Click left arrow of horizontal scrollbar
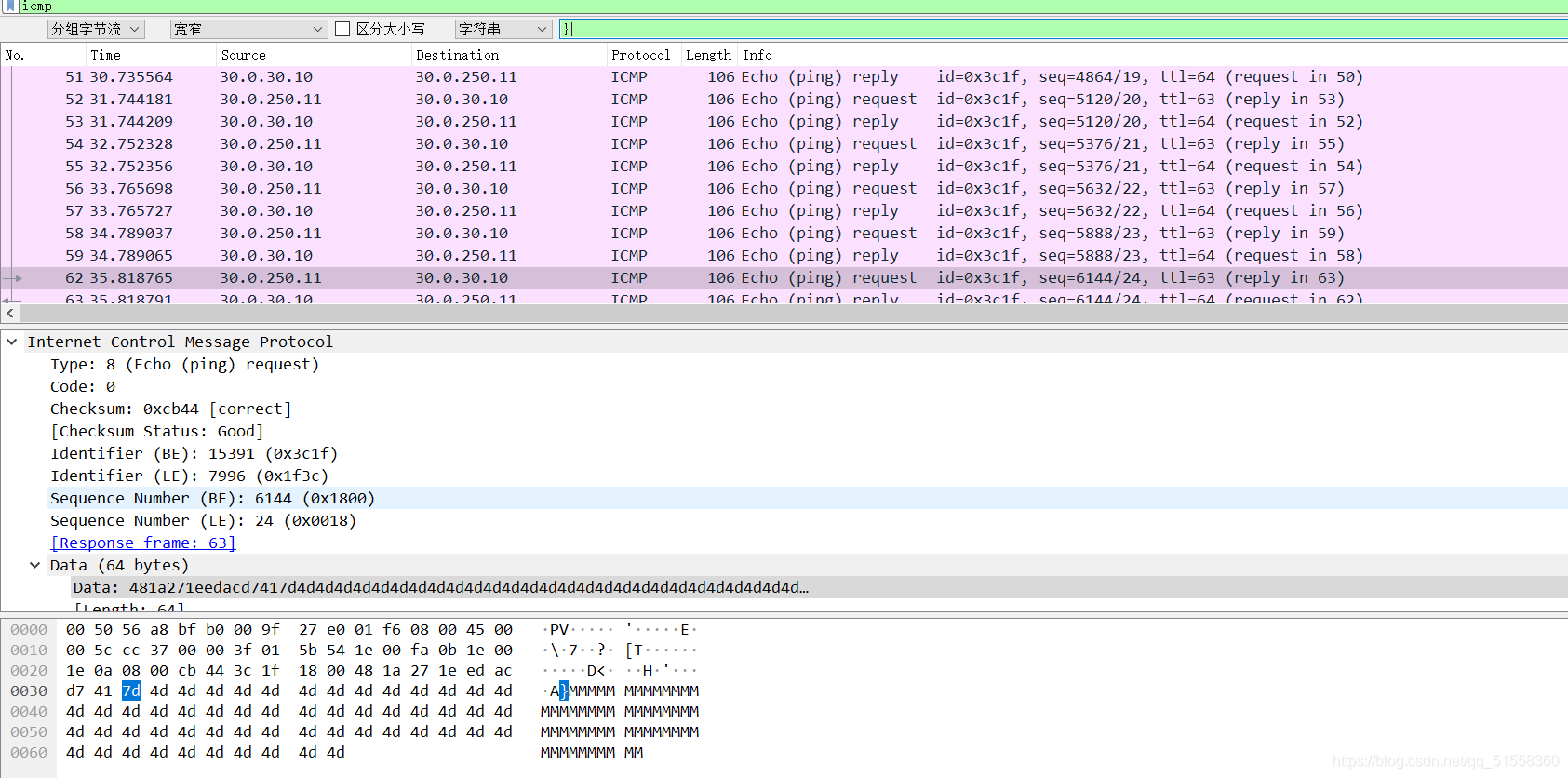Viewport: 1568px width, 778px height. click(x=9, y=314)
